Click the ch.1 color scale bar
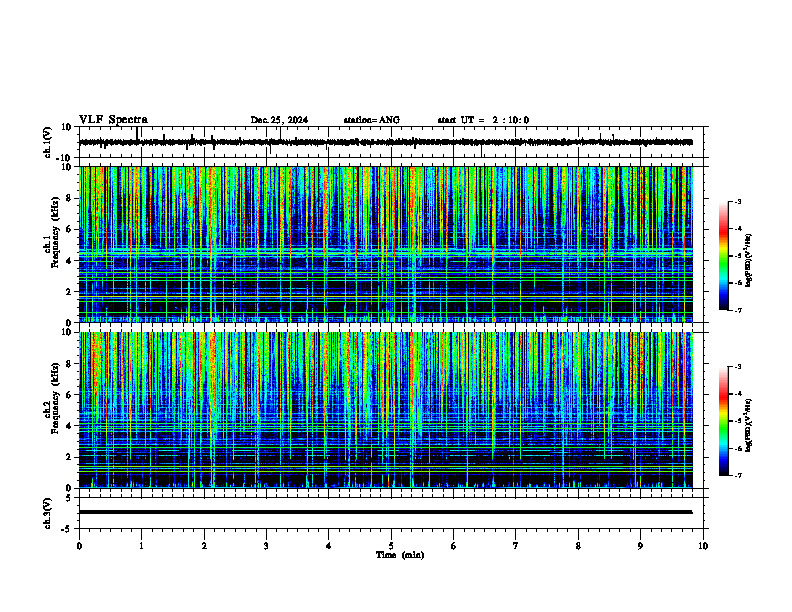 [x=723, y=256]
